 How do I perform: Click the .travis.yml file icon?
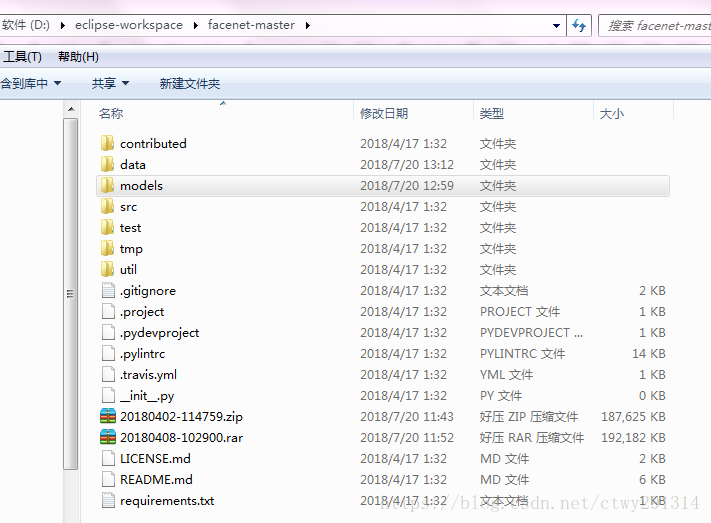(108, 374)
